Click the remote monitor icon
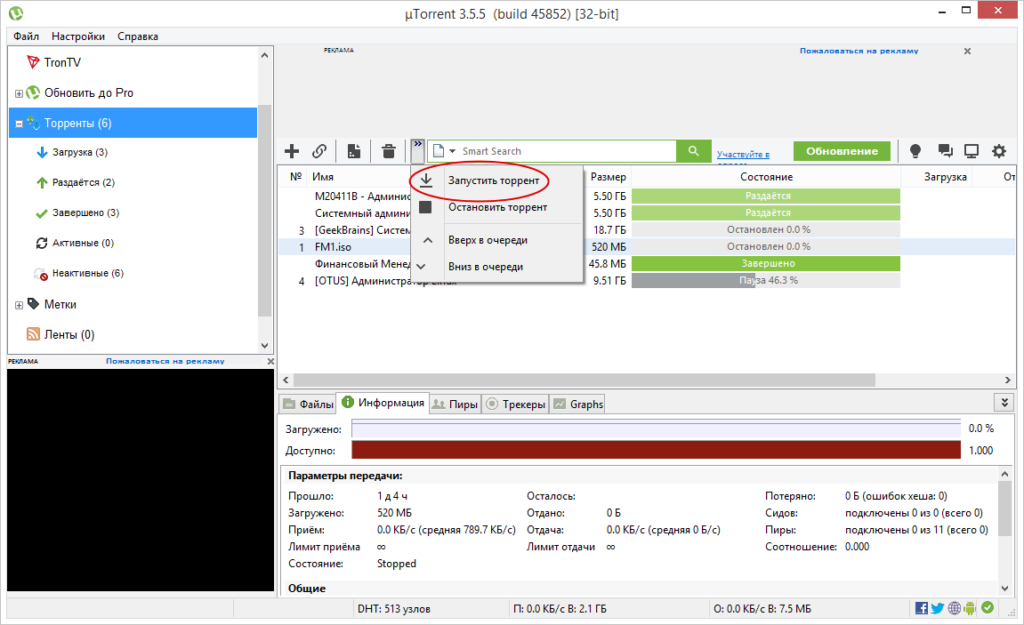This screenshot has width=1024, height=625. pyautogui.click(x=971, y=151)
